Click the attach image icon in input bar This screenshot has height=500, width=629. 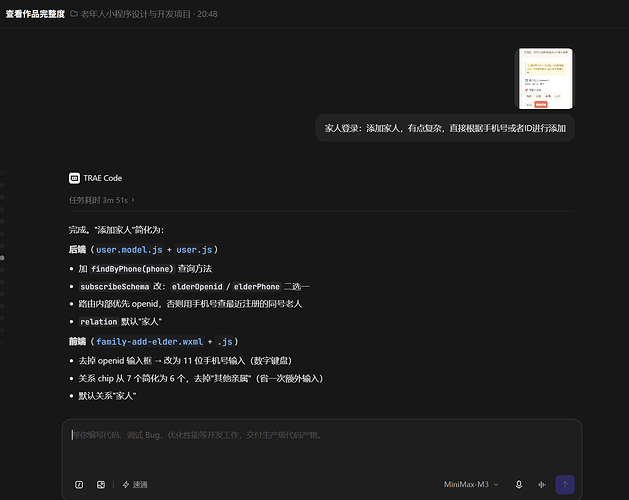101,485
